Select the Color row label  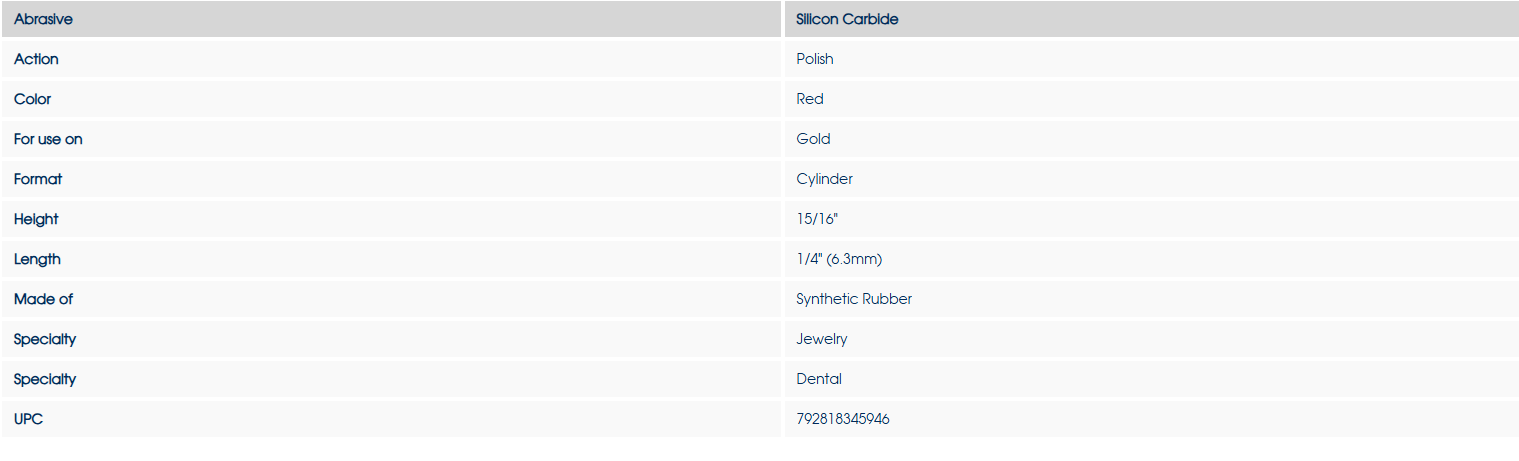(x=32, y=99)
